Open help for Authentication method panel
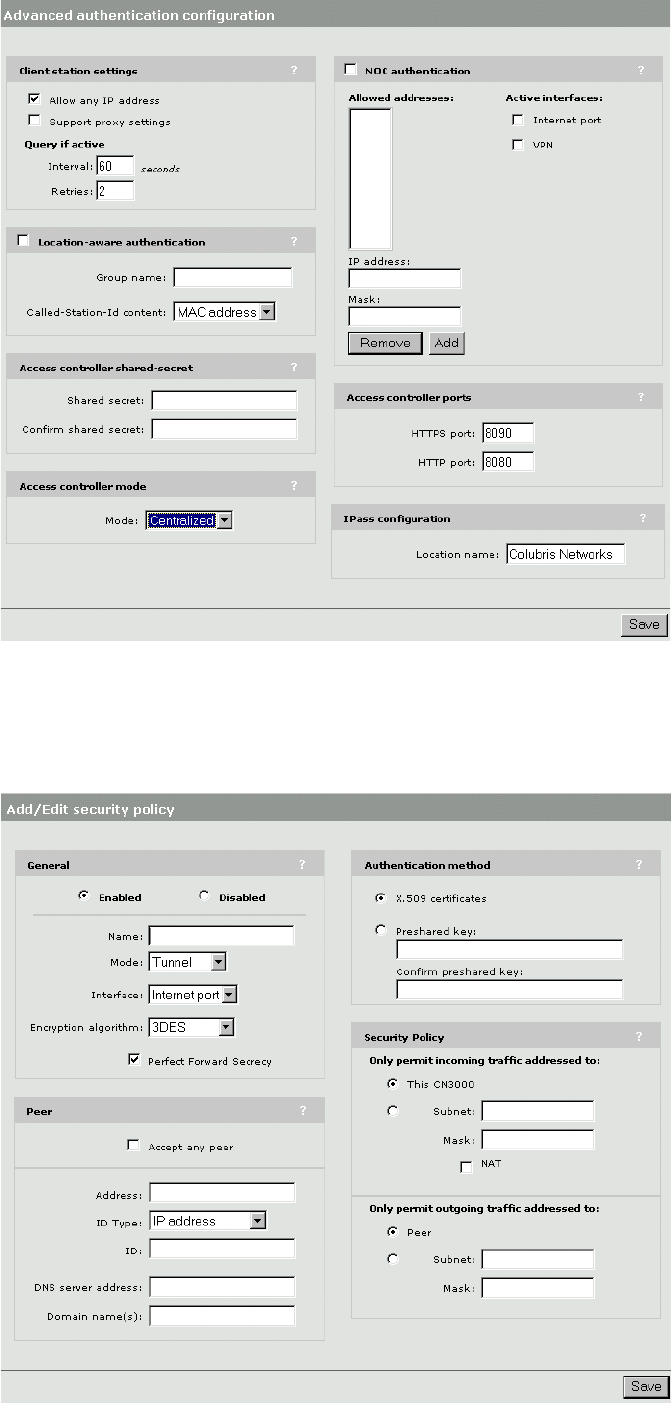The height and width of the screenshot is (1403, 671). pos(639,865)
